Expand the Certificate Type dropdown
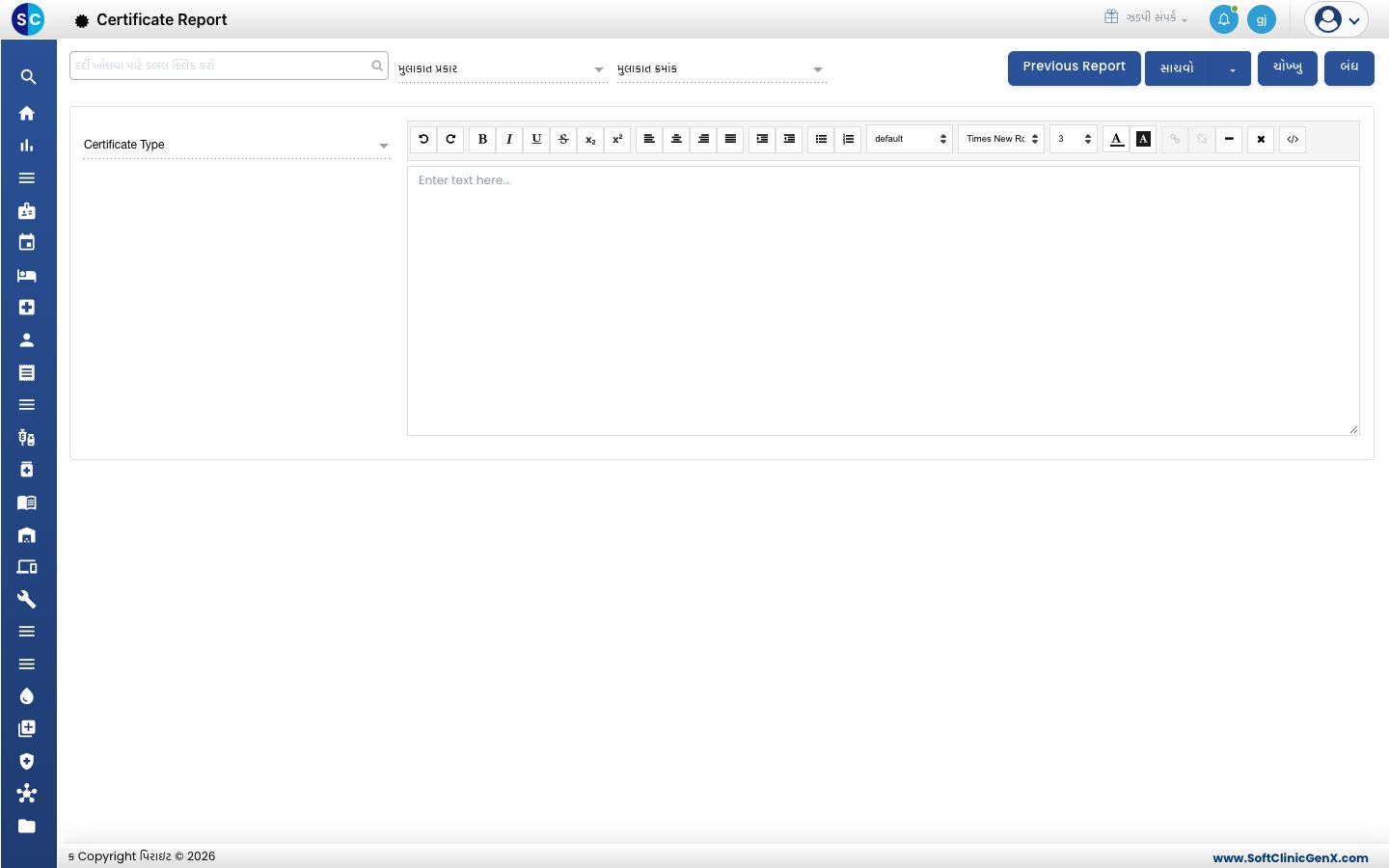Image resolution: width=1389 pixels, height=868 pixels. [x=236, y=145]
